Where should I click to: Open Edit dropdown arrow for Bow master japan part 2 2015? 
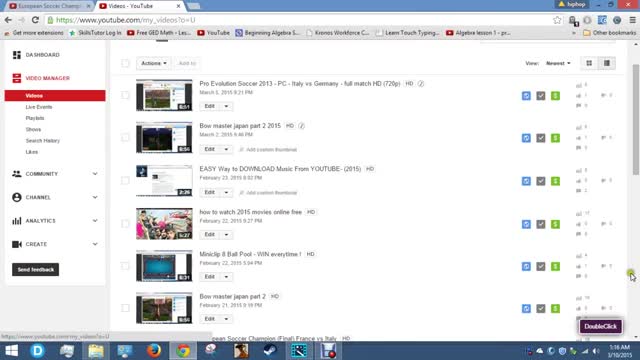[226, 149]
